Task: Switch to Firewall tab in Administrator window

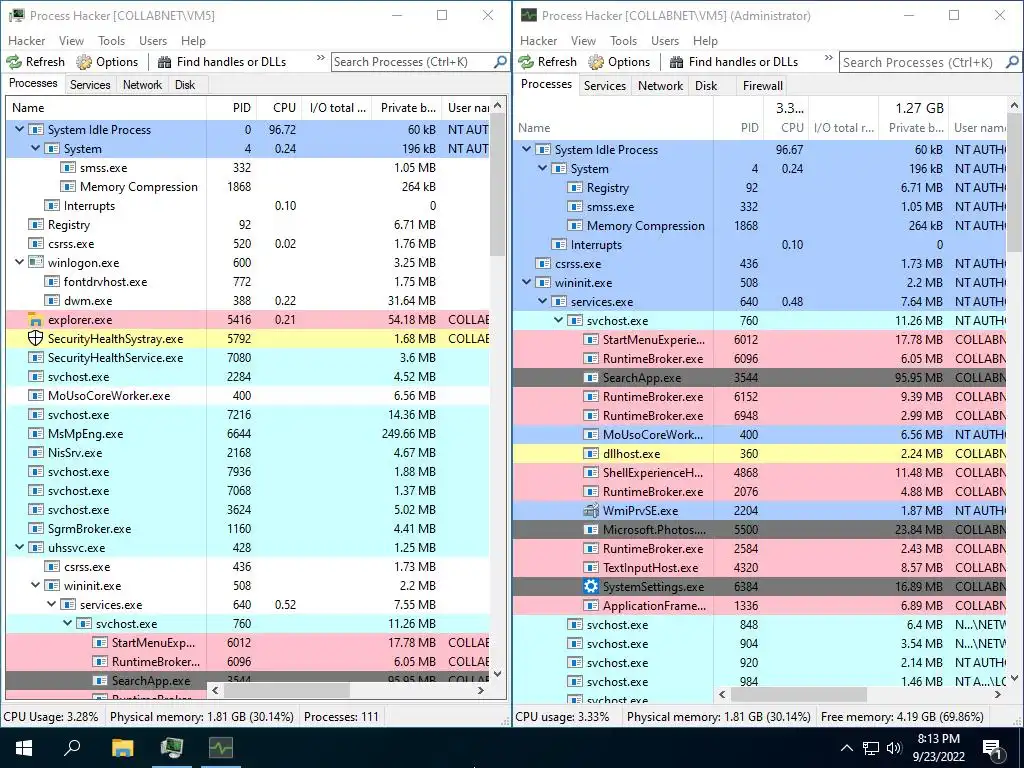Action: (763, 86)
